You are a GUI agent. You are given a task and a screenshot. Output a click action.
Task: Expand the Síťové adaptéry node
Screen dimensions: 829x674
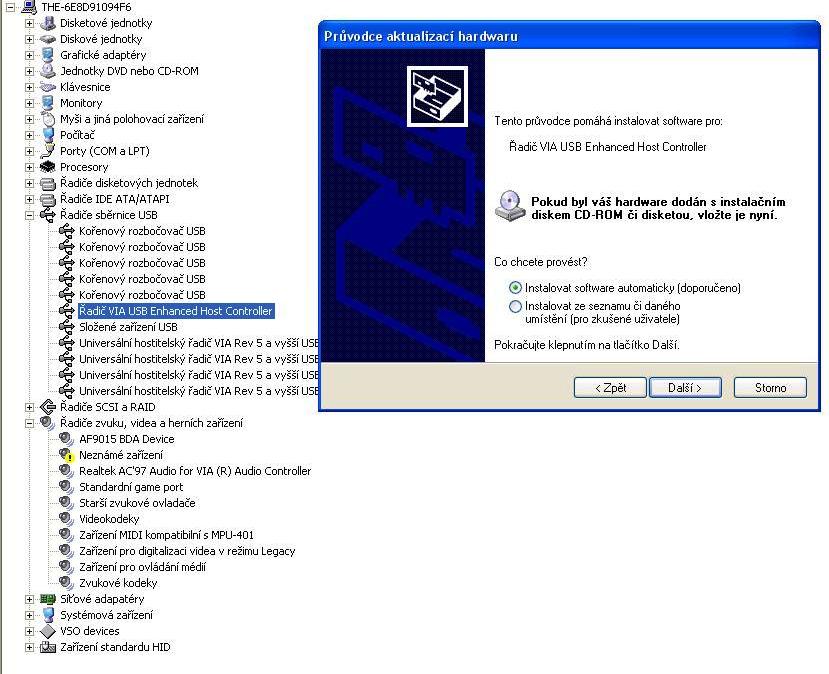(x=29, y=599)
